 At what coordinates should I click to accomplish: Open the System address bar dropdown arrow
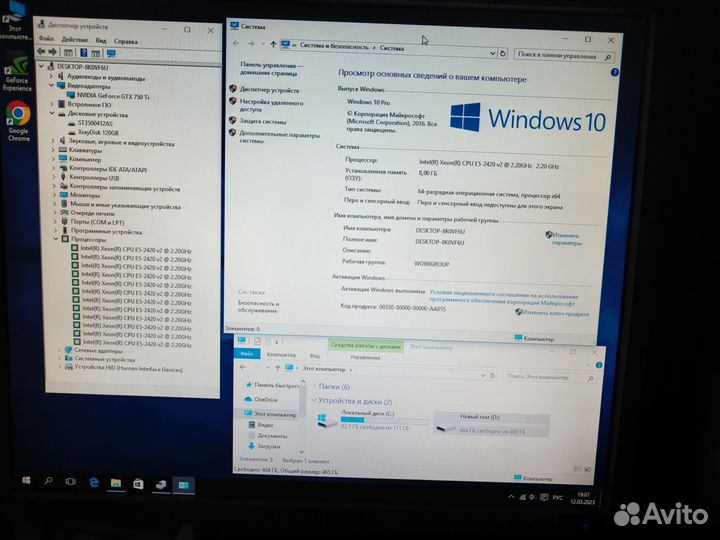(x=492, y=53)
